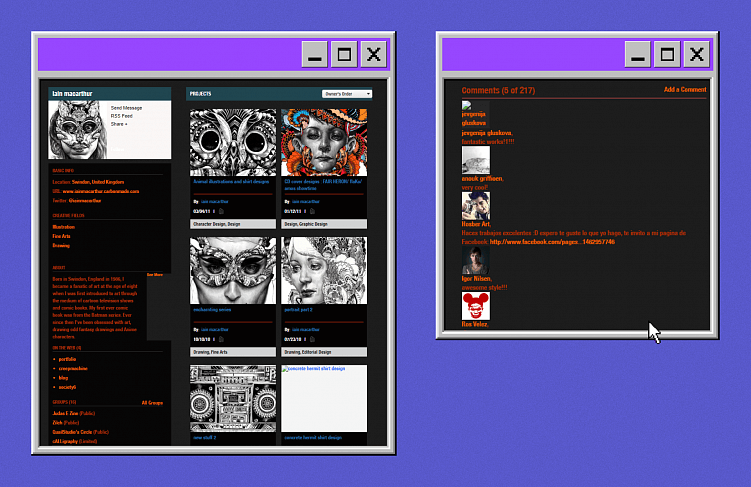
Task: Open the Owner's Order sort dropdown
Action: coord(347,94)
